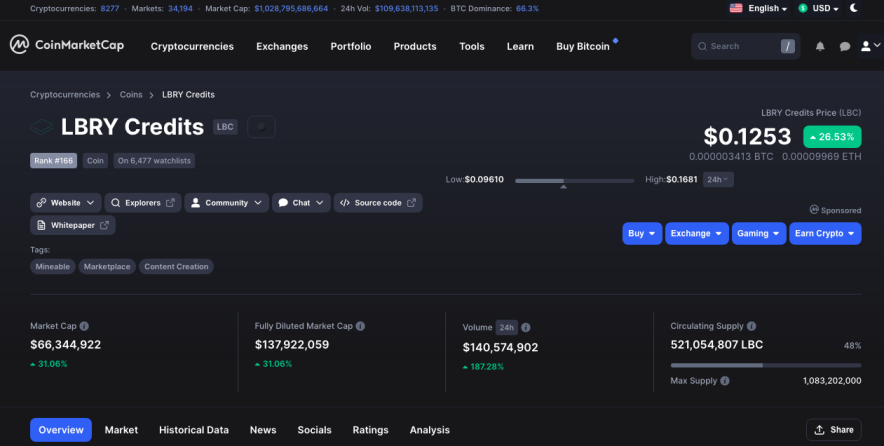Viewport: 884px width, 446px height.
Task: Toggle dark mode with the moon icon
Action: pyautogui.click(x=854, y=8)
